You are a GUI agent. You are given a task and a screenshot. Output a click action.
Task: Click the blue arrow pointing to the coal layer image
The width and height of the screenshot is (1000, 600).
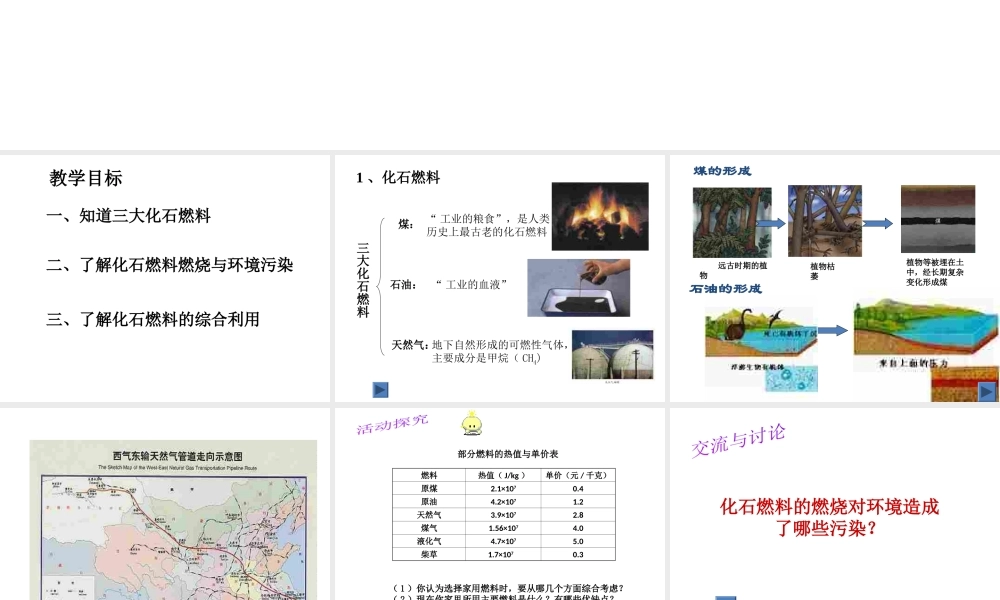pos(878,223)
